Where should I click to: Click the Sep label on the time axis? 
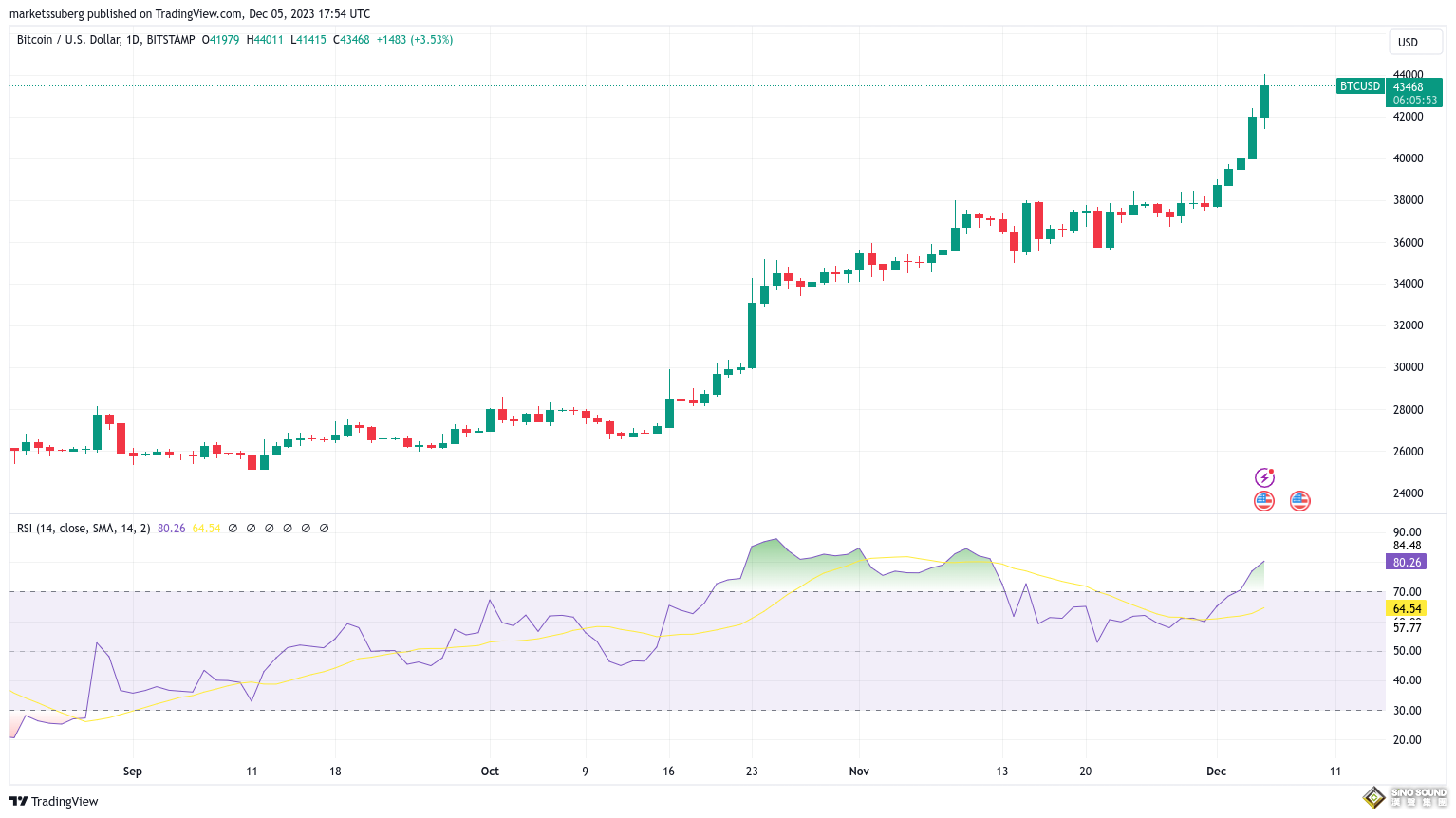pos(133,772)
